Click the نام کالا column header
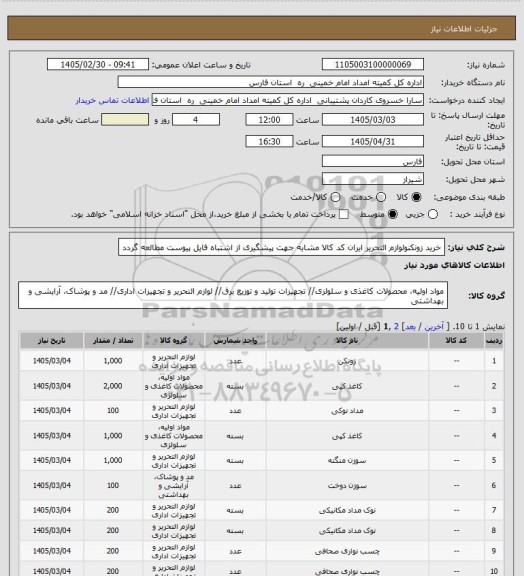Image resolution: width=524 pixels, height=576 pixels. point(347,341)
